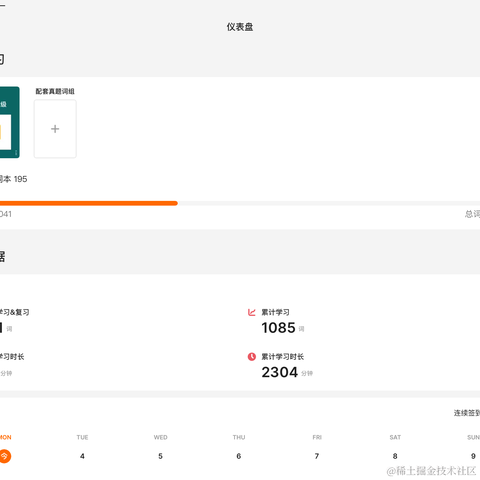Click the orange learning progress bar

[x=89, y=203]
